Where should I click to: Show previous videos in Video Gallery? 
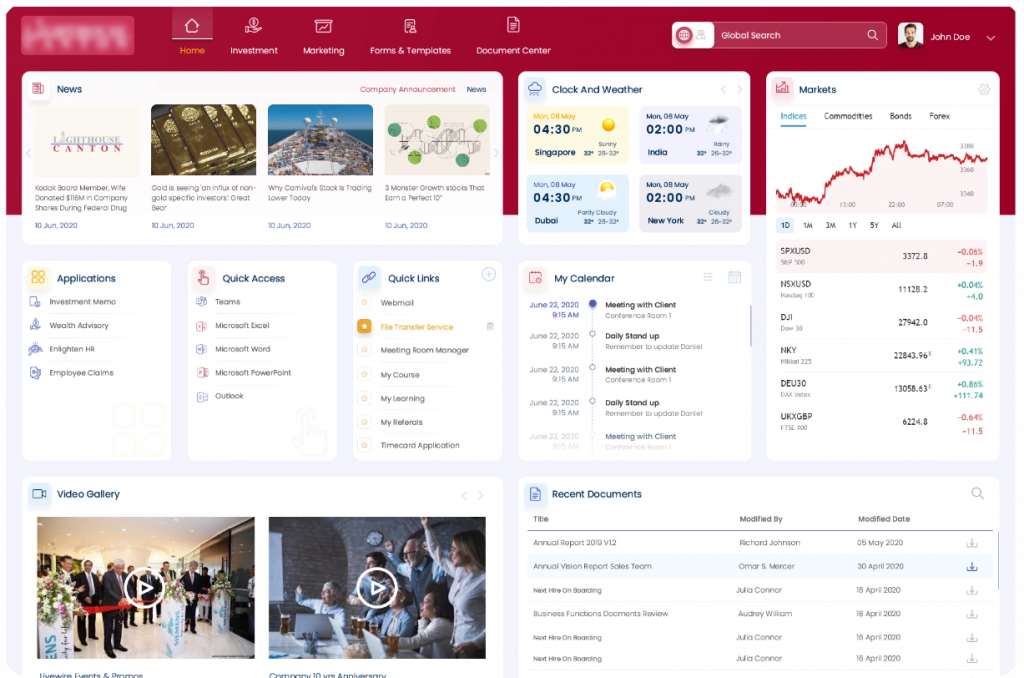464,496
